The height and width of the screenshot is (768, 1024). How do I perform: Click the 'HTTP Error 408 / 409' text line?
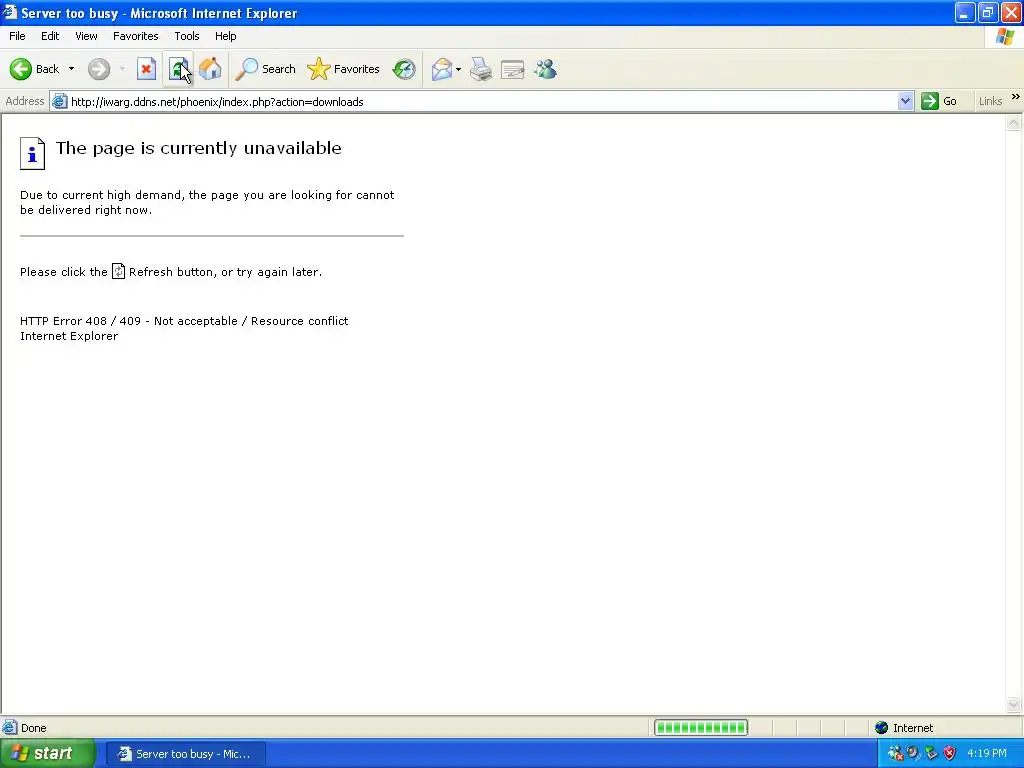[184, 321]
